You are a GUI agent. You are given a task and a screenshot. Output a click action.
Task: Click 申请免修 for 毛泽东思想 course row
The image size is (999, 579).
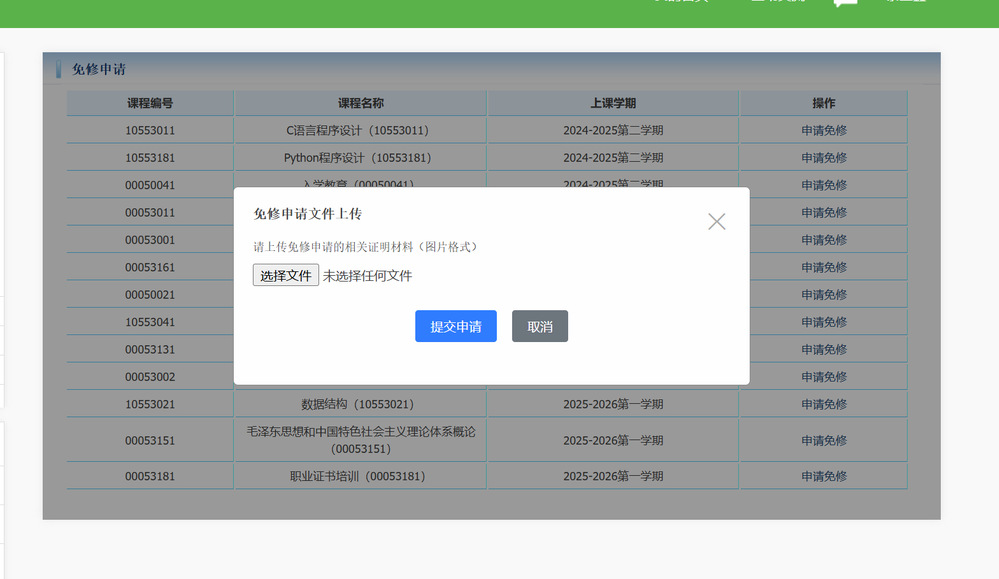(x=823, y=440)
